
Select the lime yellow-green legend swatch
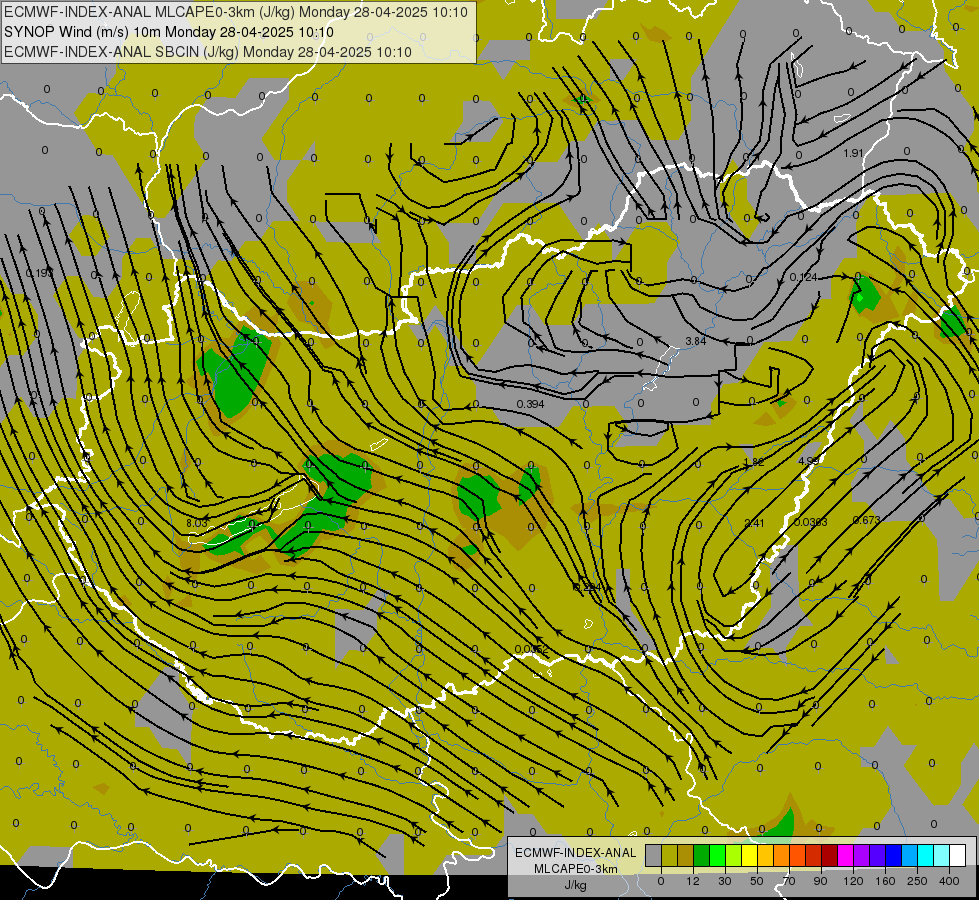[x=734, y=855]
